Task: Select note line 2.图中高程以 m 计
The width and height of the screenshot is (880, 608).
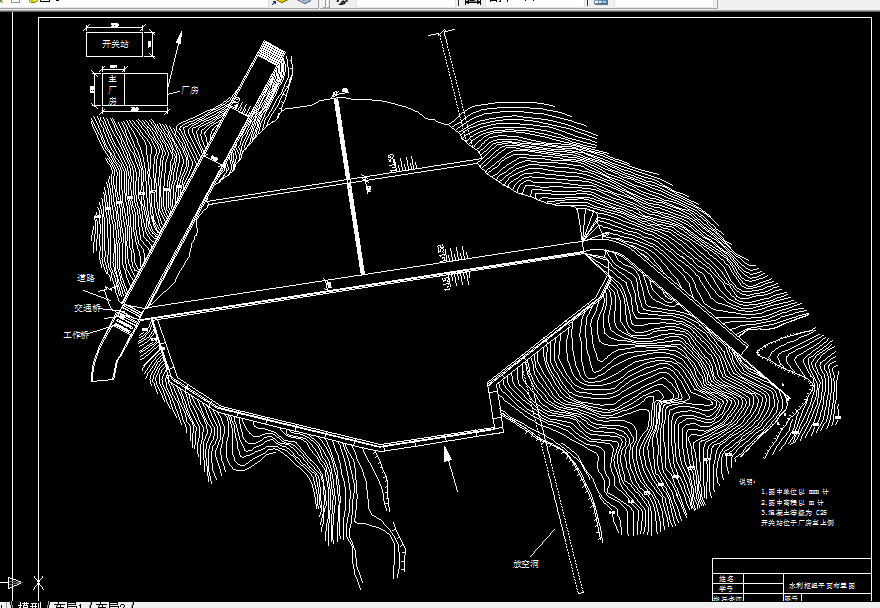Action: [792, 502]
